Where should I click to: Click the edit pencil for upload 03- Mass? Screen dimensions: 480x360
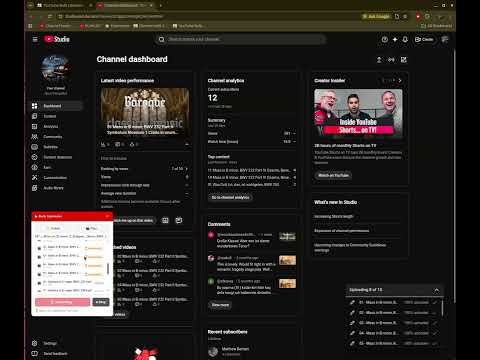(352, 323)
